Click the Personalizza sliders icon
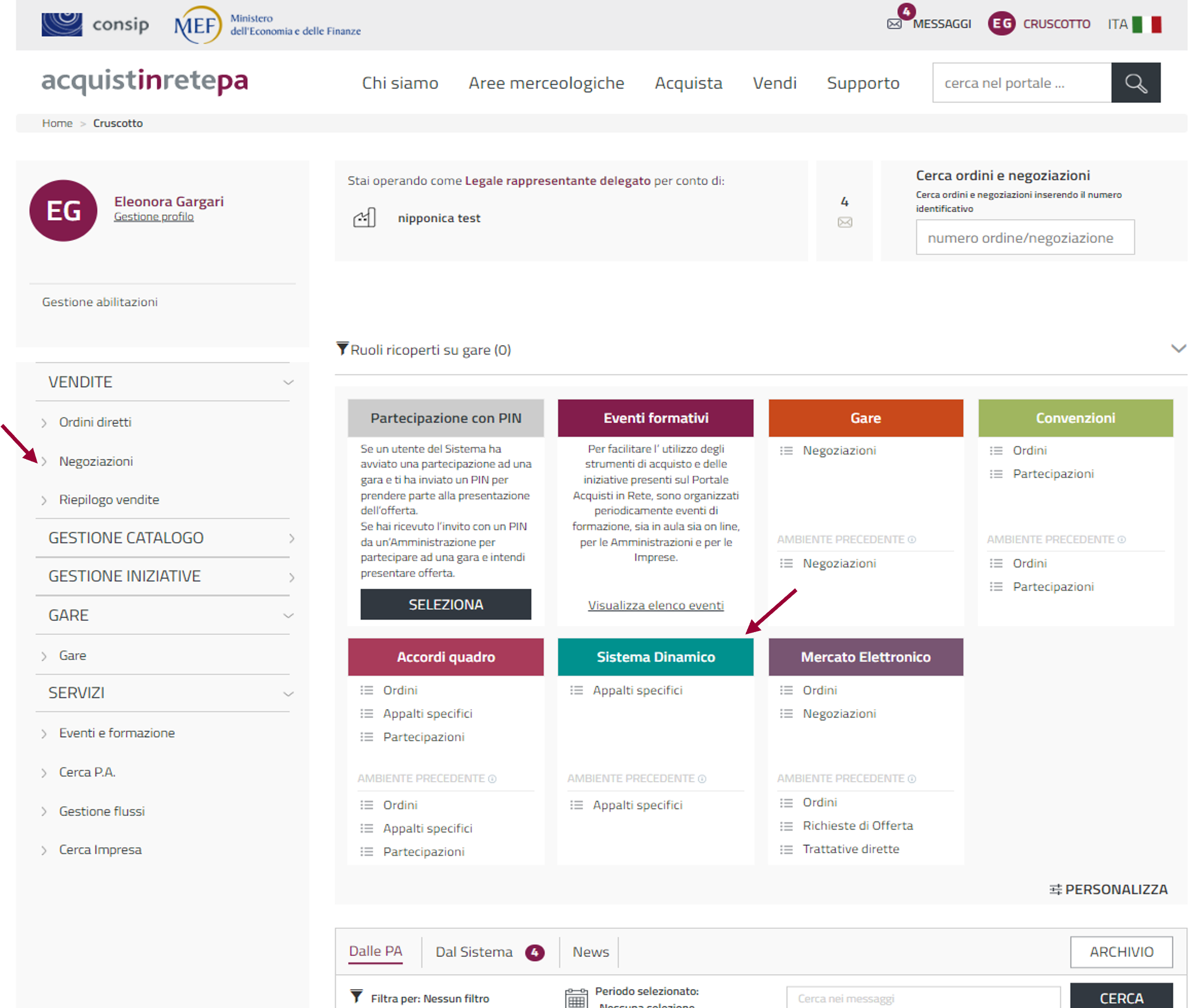 pos(1055,889)
